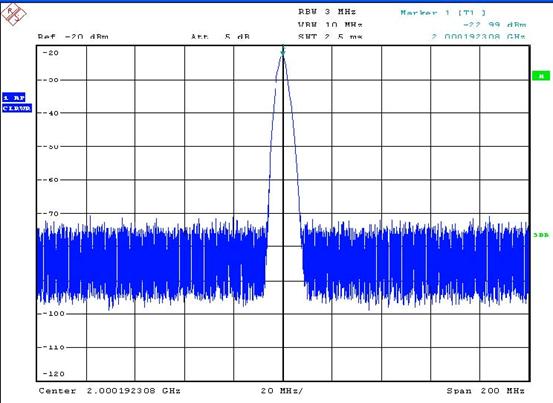The image size is (553, 403).
Task: Select the Marker 1 triangle at signal peak
Action: [283, 53]
